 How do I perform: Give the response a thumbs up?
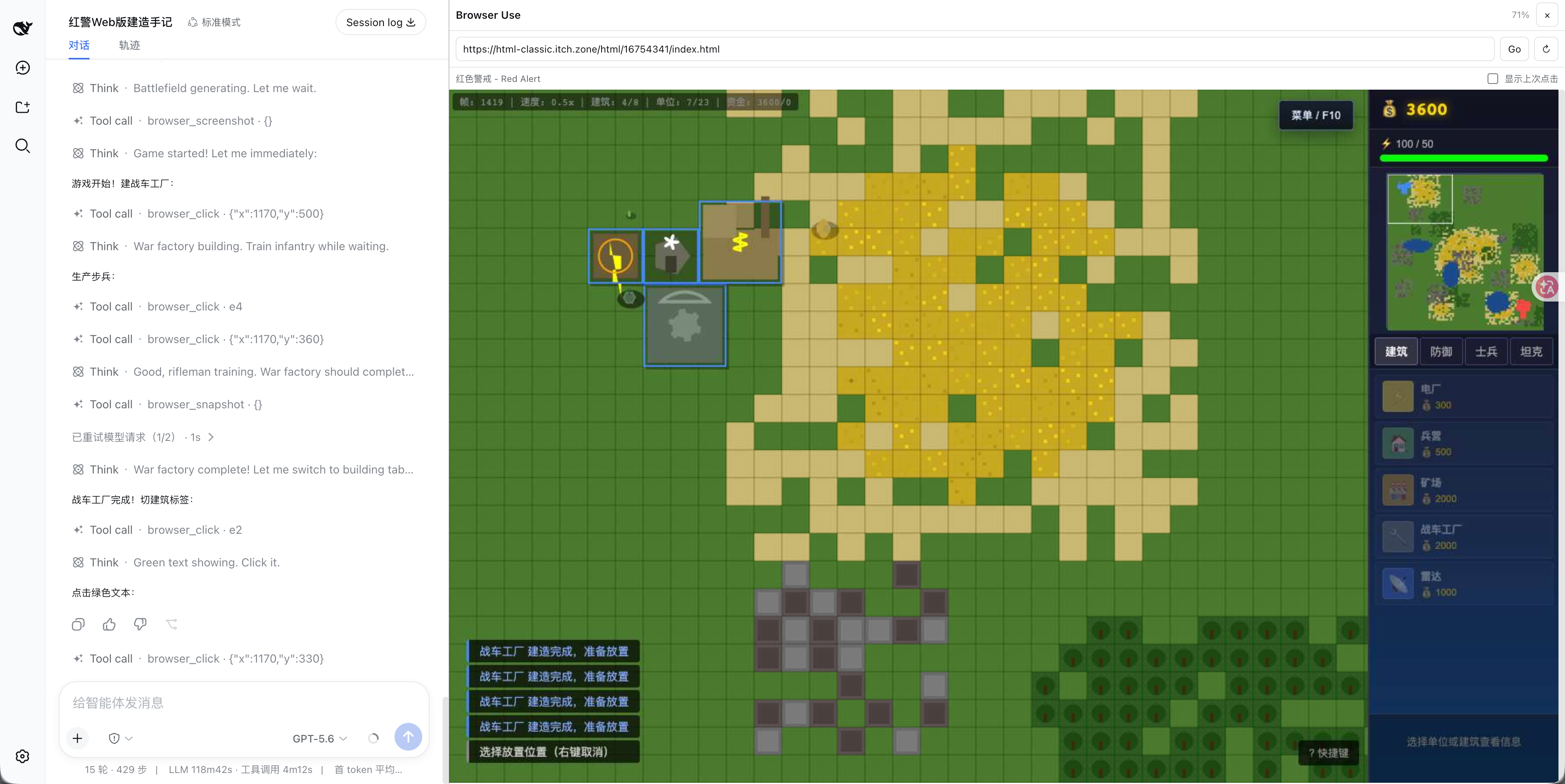(x=109, y=624)
